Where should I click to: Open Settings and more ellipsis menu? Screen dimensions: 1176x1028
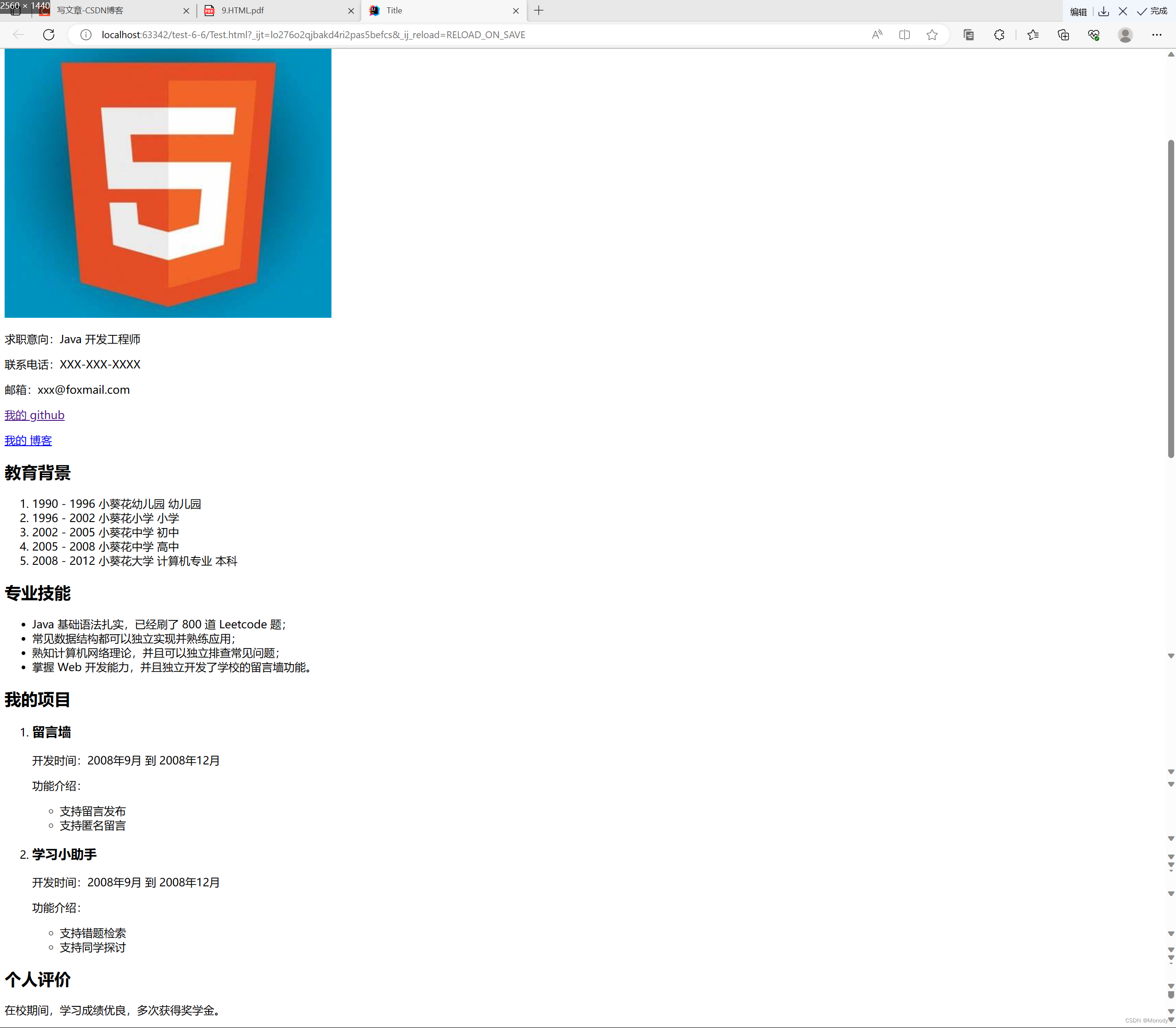pos(1157,35)
